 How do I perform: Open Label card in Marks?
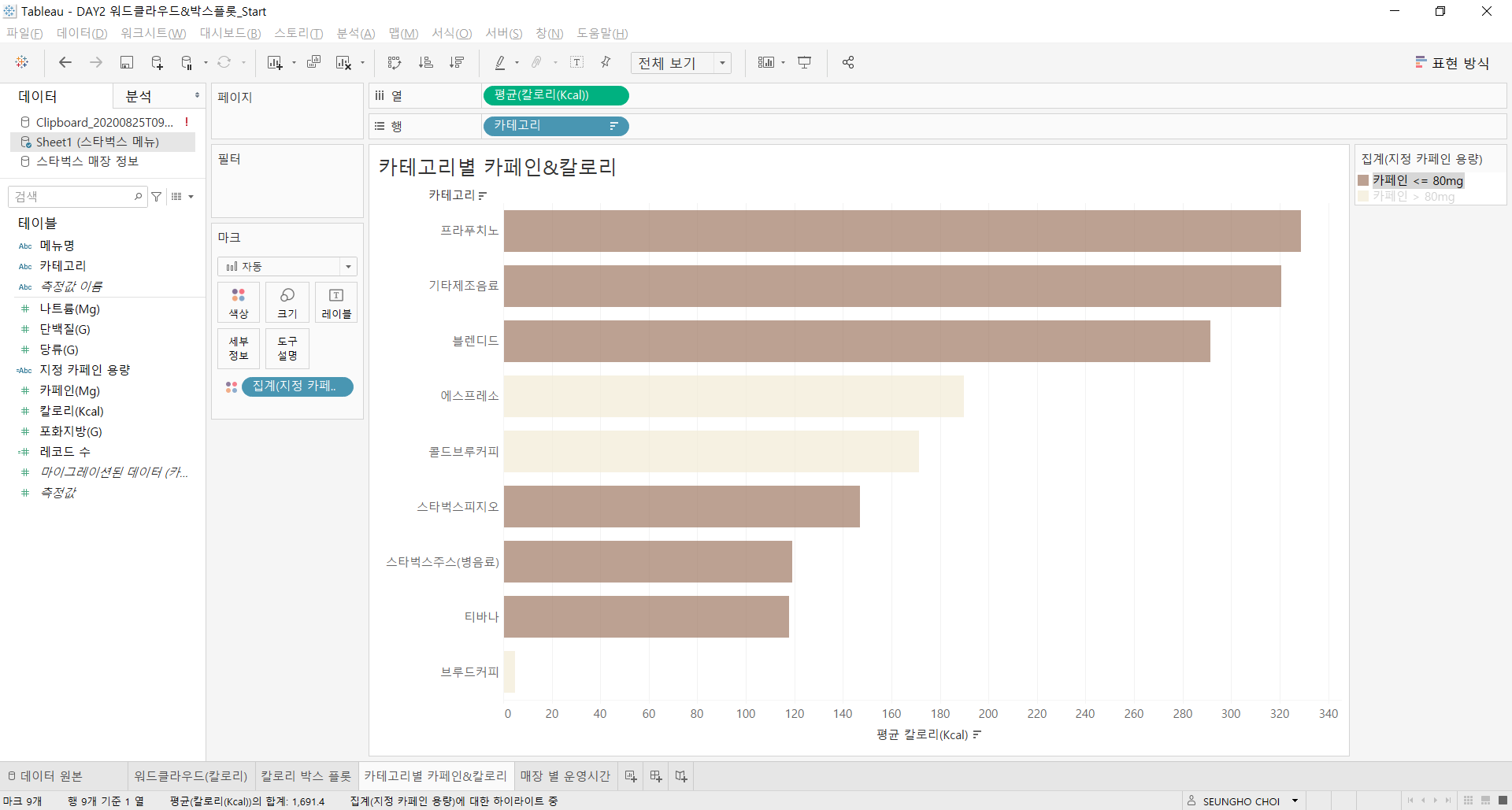336,303
